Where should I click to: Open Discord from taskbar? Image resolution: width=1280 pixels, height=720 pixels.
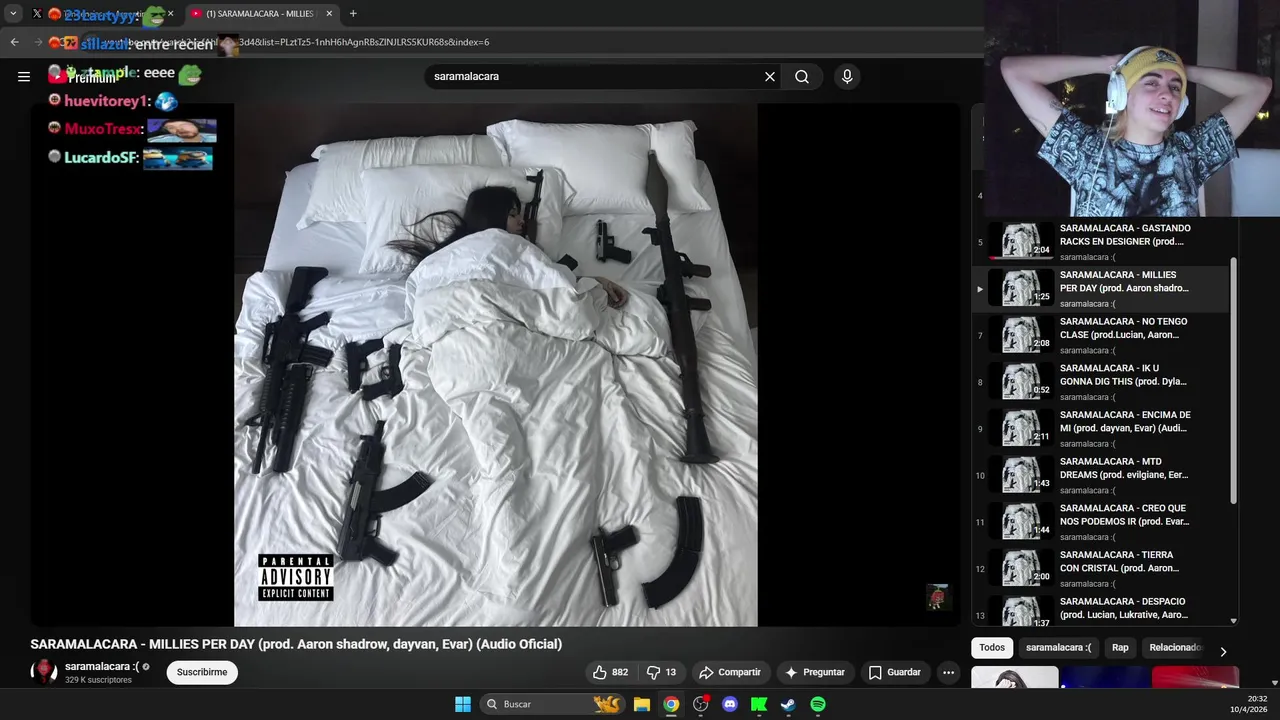coord(730,704)
